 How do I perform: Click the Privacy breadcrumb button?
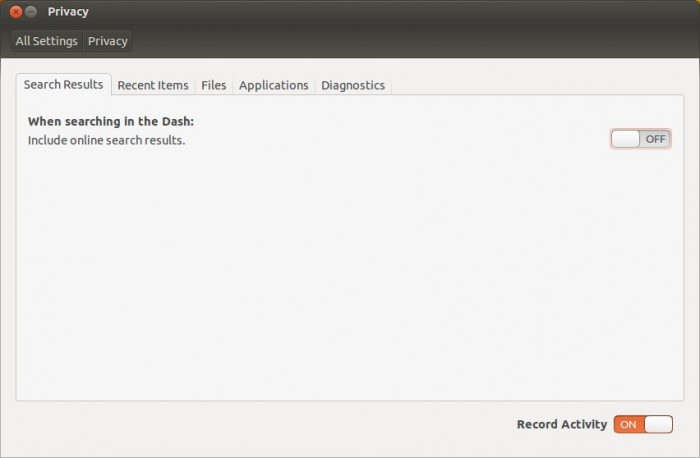(107, 41)
